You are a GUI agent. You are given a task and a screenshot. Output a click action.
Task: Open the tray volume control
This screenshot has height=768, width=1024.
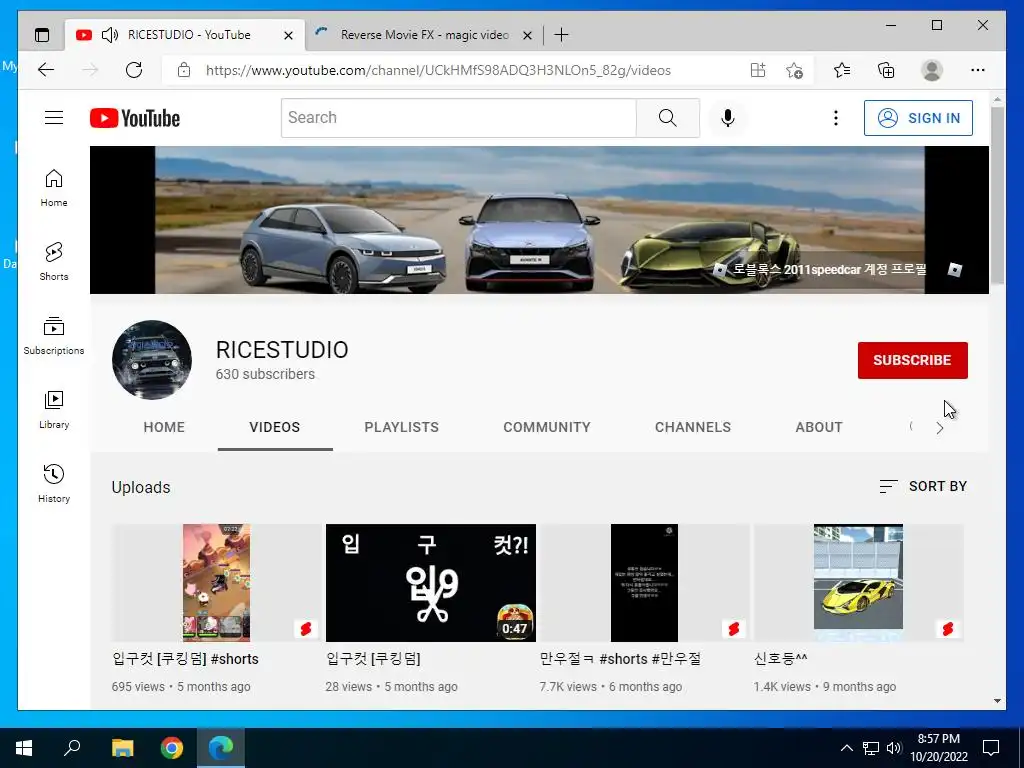893,748
